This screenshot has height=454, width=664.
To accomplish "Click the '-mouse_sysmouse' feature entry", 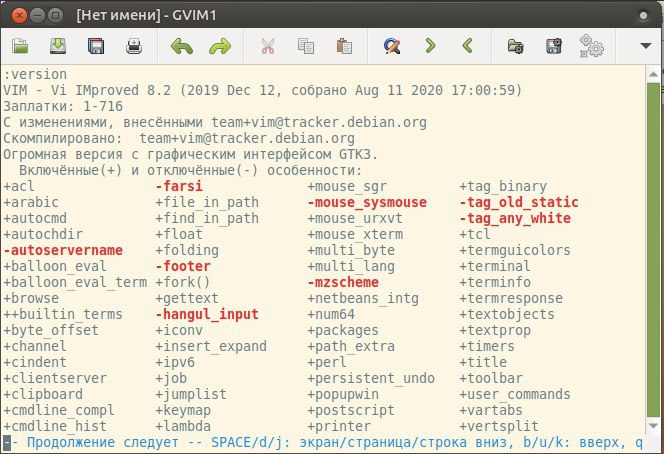I will tap(367, 202).
